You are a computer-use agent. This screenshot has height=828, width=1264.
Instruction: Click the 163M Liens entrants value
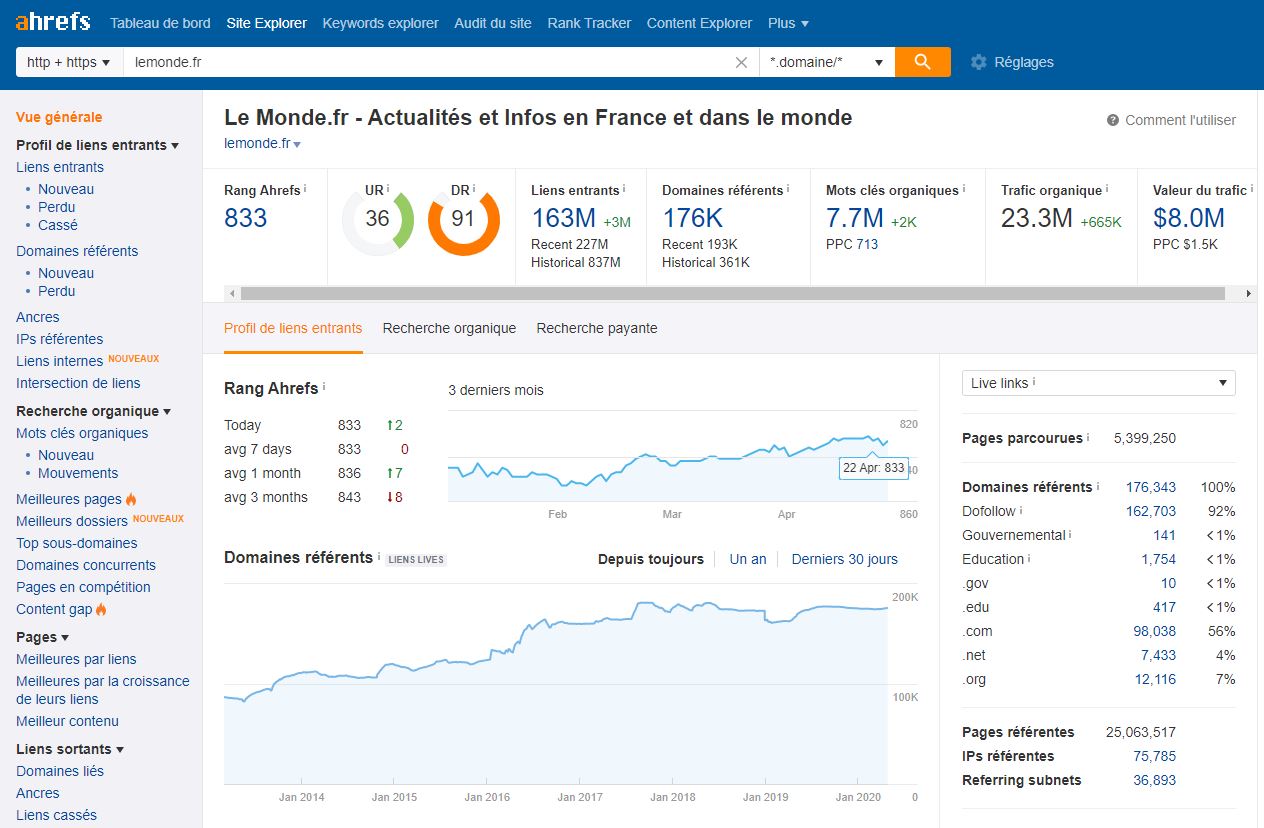pyautogui.click(x=564, y=218)
